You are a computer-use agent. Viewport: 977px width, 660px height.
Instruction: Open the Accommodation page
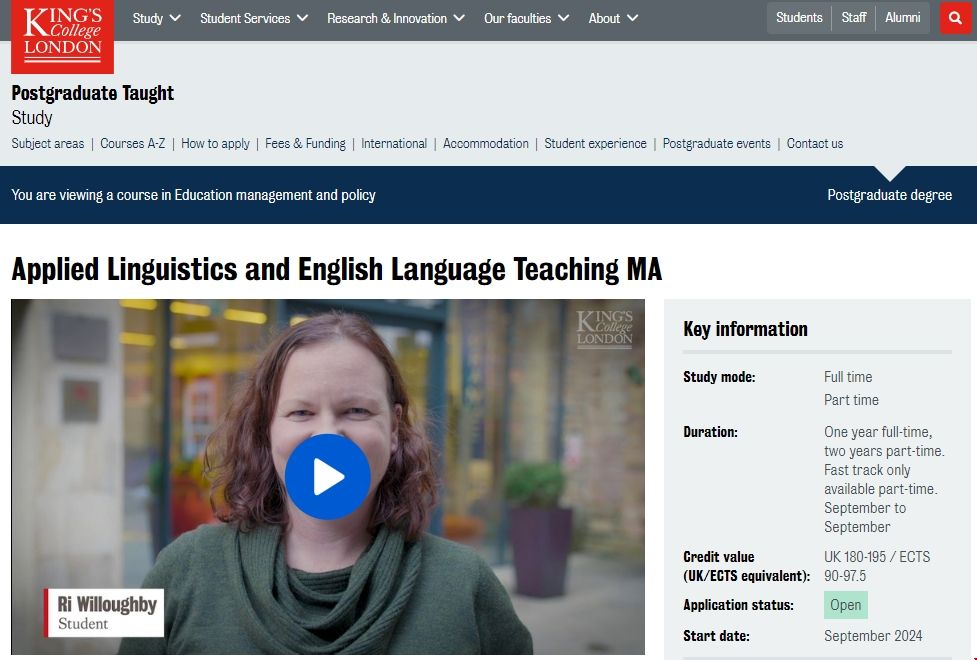click(486, 144)
